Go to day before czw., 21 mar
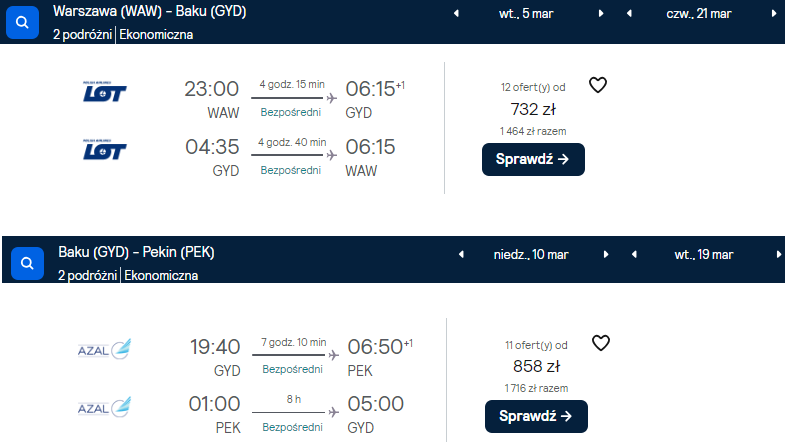This screenshot has width=785, height=442. (629, 14)
